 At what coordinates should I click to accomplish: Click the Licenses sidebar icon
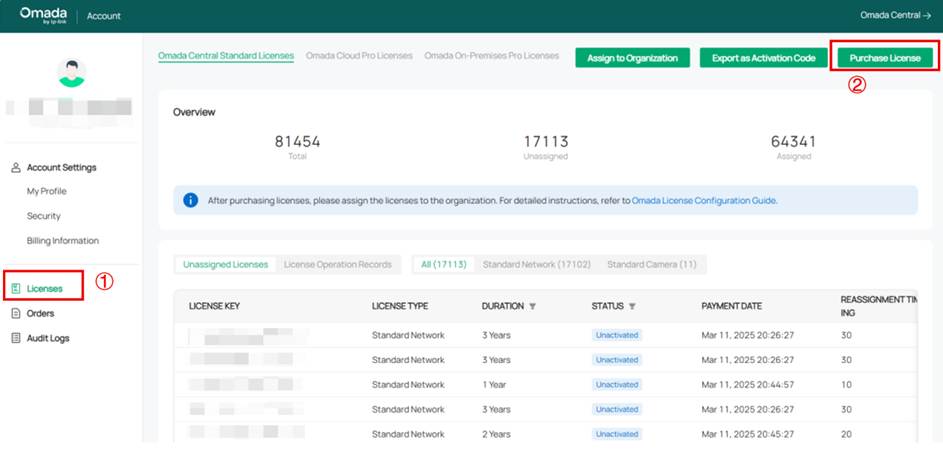pos(16,289)
